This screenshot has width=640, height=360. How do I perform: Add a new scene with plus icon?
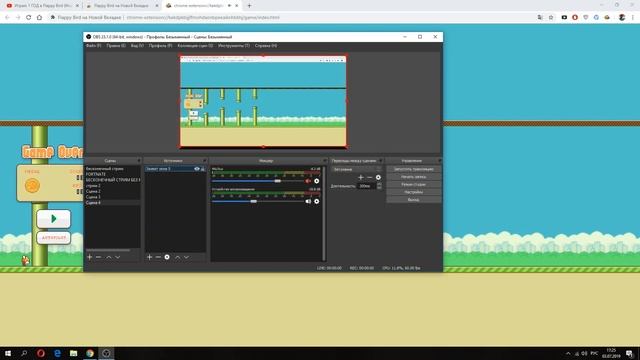[x=90, y=257]
